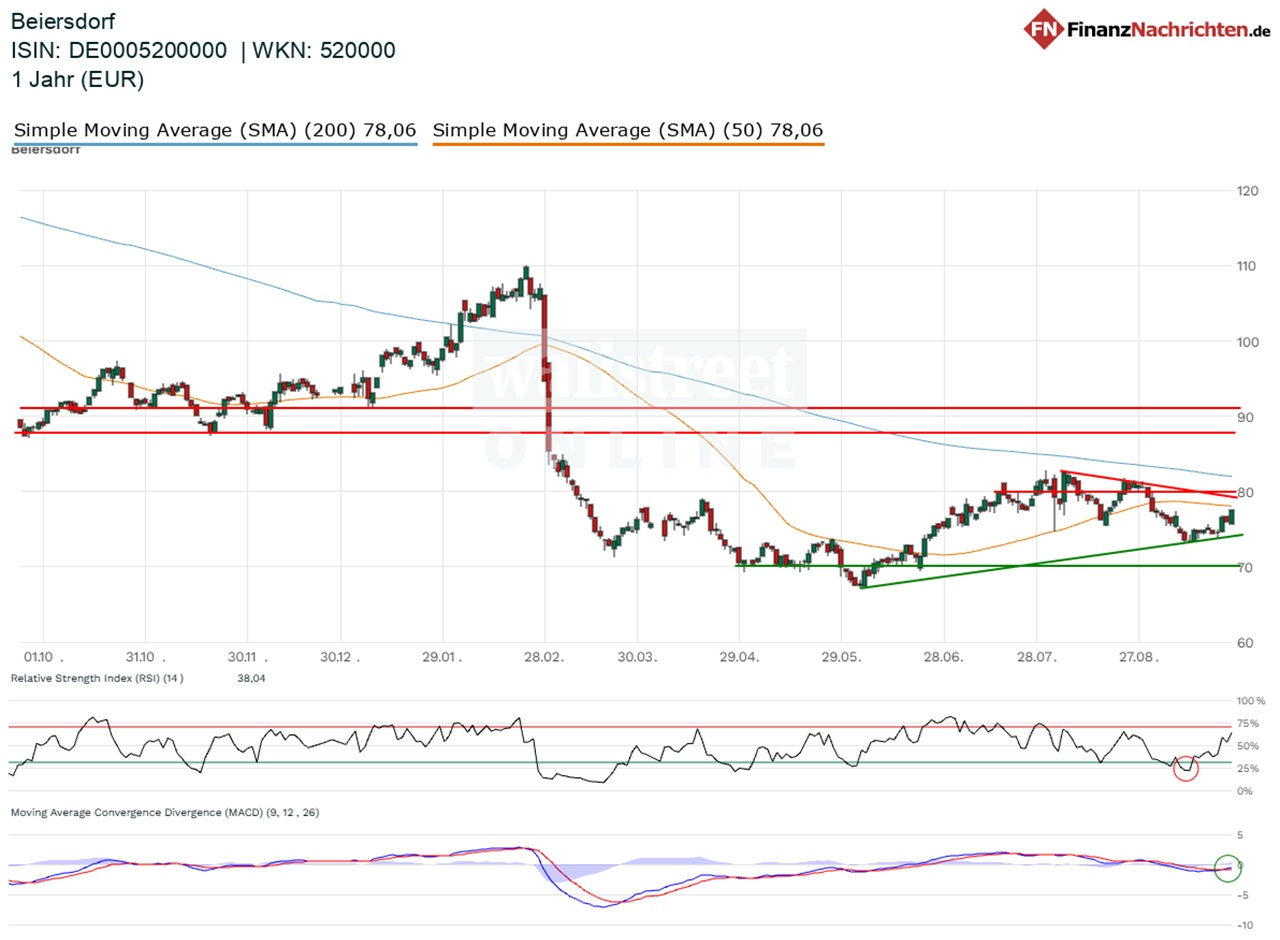This screenshot has height=940, width=1280.
Task: Select the 30.03. date label
Action: [637, 658]
